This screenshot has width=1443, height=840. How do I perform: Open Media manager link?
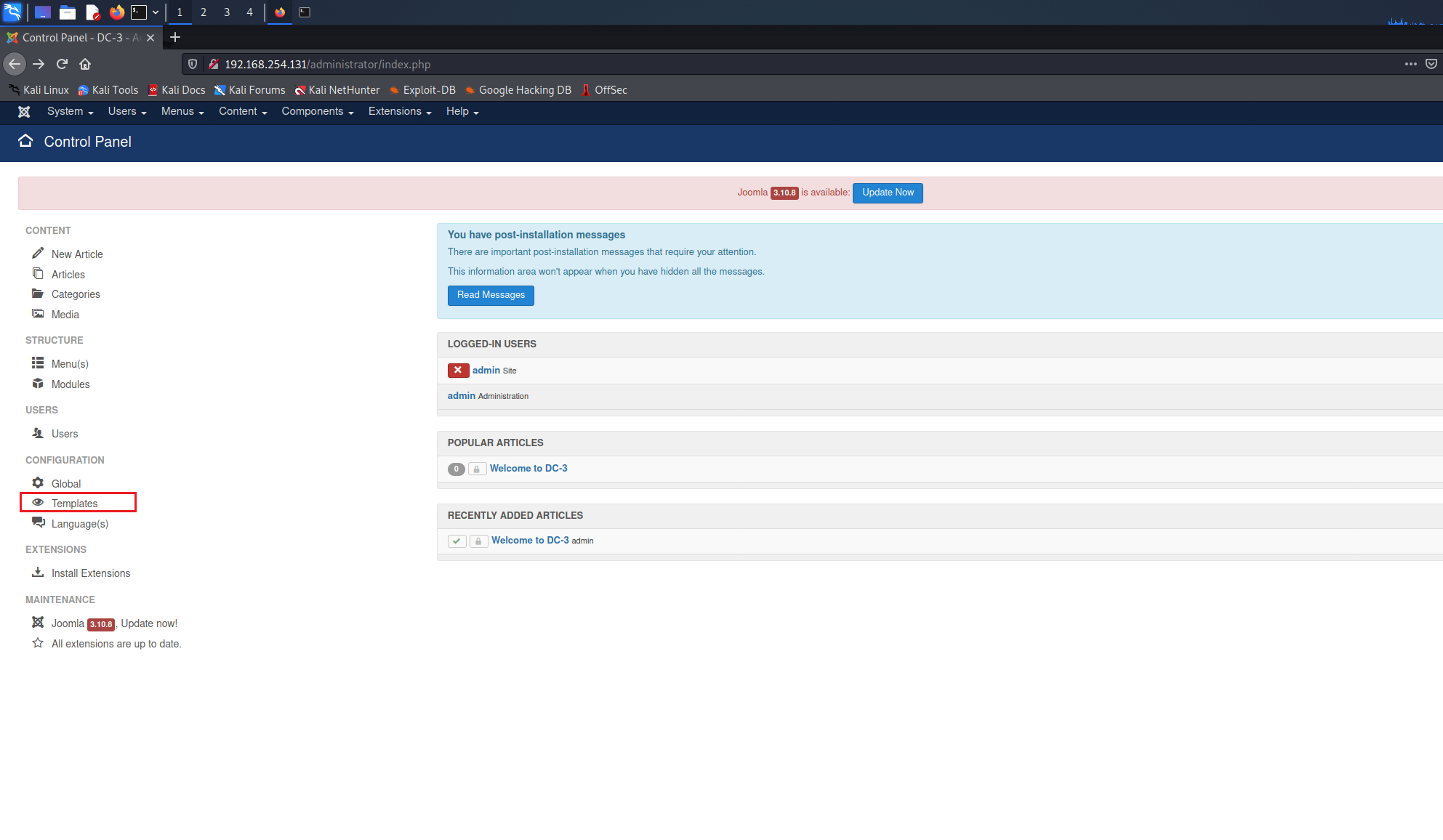65,315
